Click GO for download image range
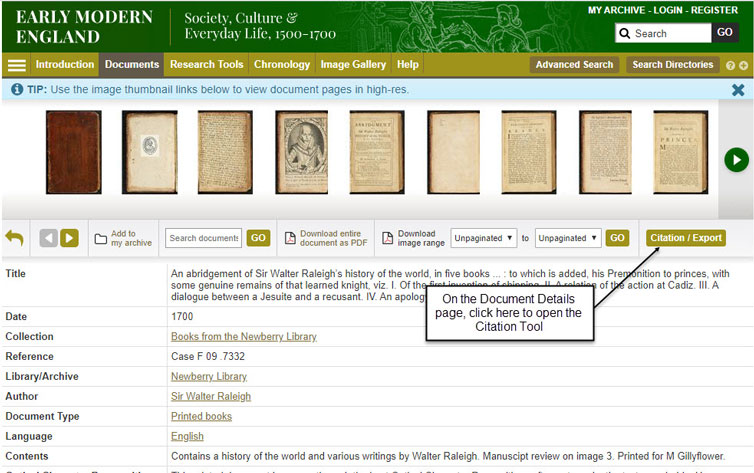 click(x=617, y=238)
